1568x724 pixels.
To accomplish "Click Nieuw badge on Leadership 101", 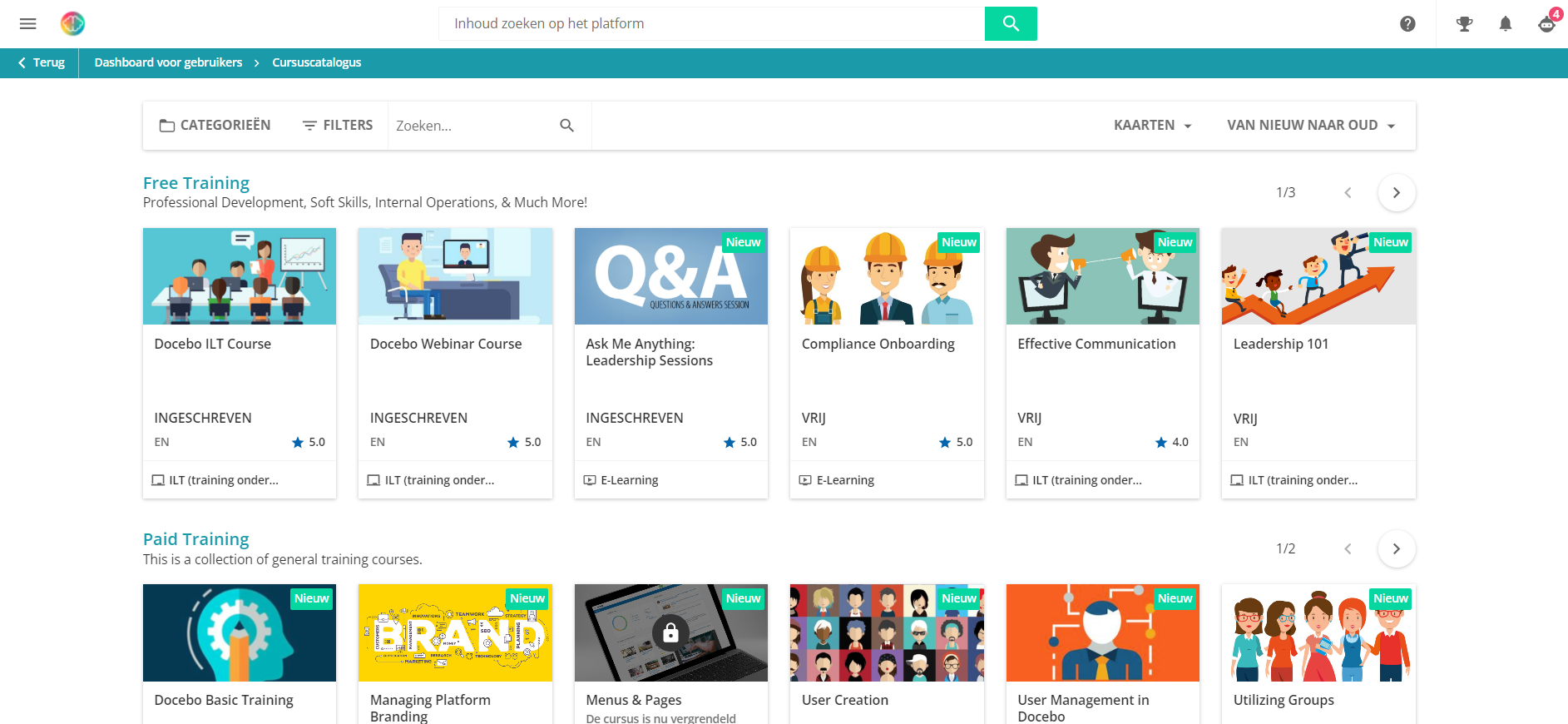I will [x=1391, y=242].
